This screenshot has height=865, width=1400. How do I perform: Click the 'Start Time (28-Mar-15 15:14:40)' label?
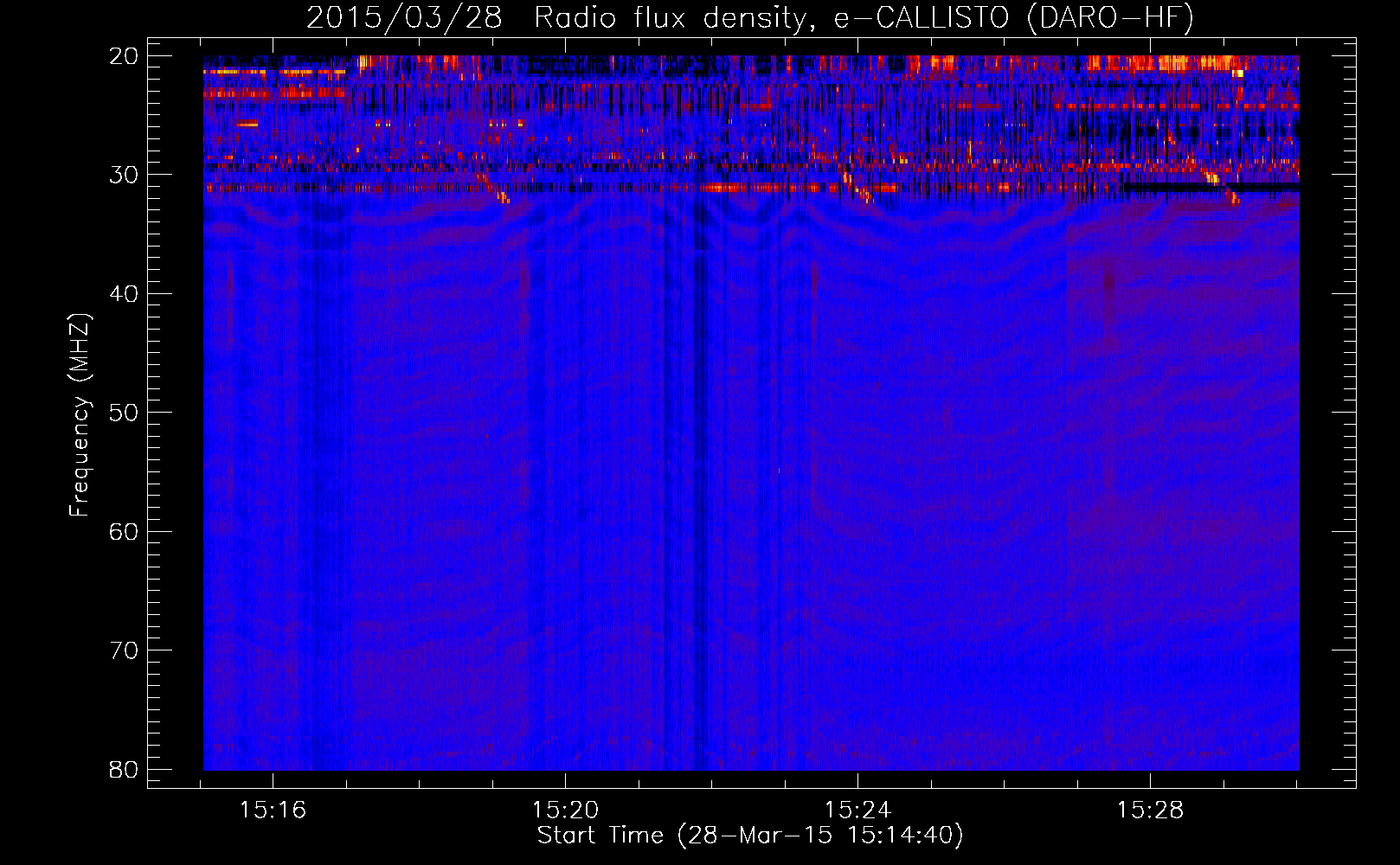coord(750,836)
